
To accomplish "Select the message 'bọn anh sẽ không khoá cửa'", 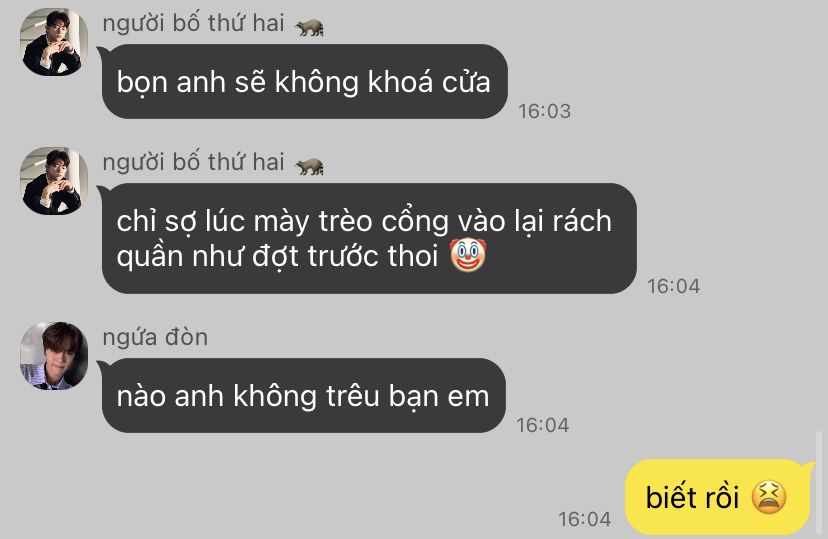I will pyautogui.click(x=304, y=81).
